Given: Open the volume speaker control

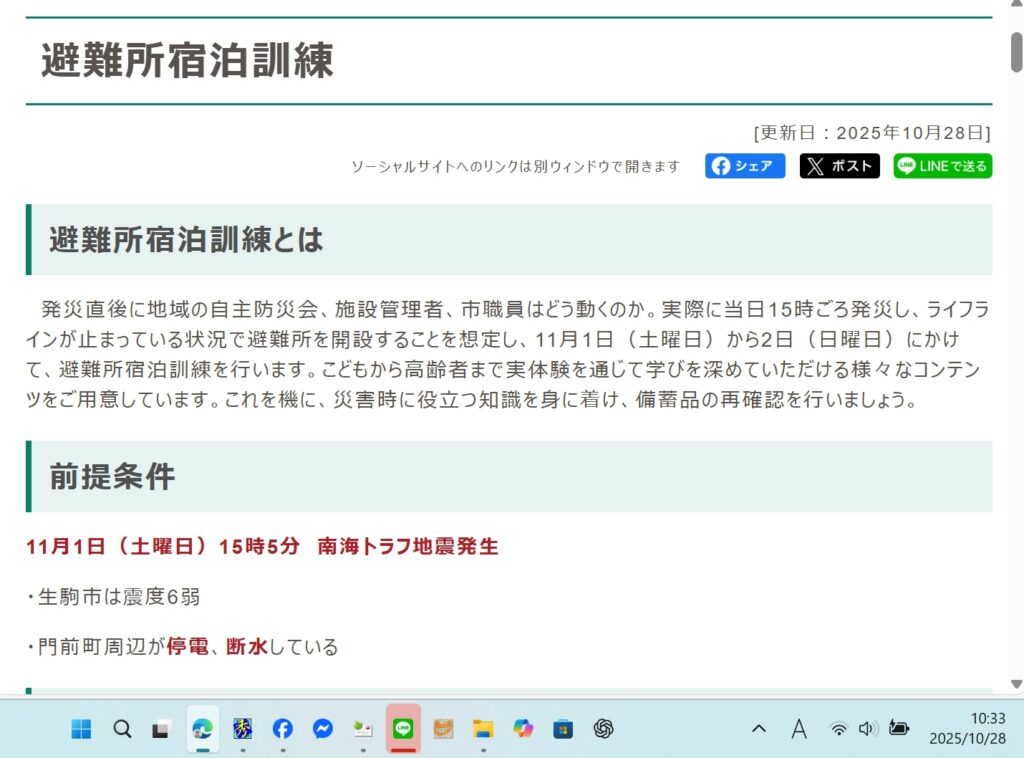Looking at the screenshot, I should tap(866, 729).
